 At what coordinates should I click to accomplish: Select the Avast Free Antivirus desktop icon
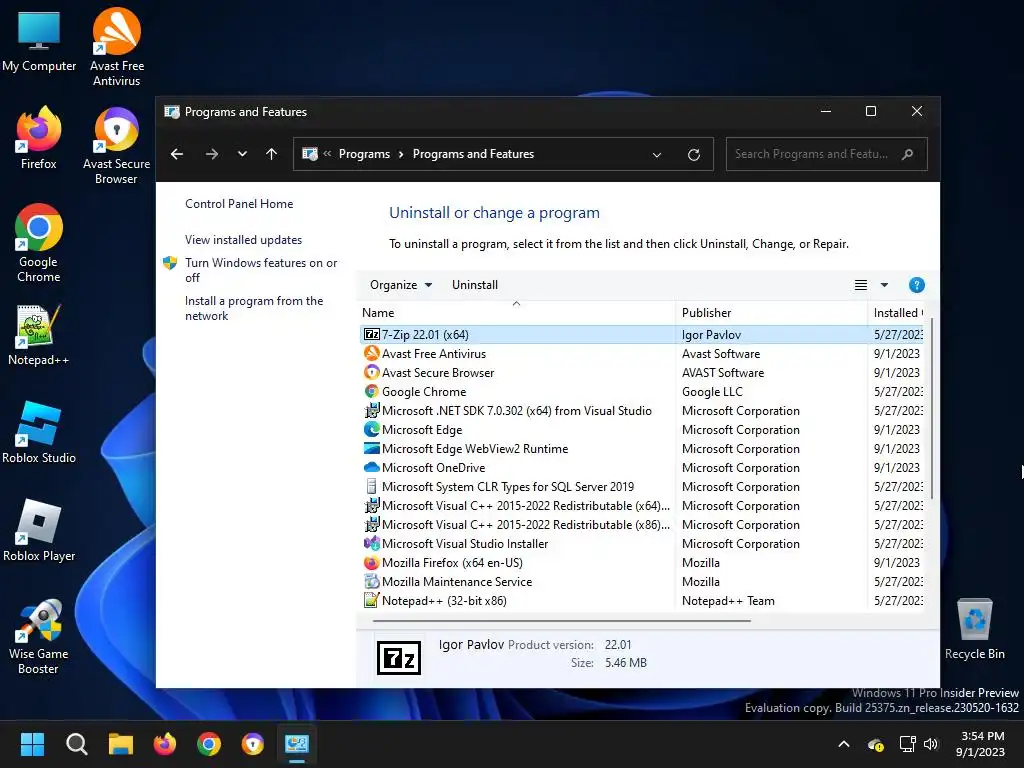tap(116, 47)
